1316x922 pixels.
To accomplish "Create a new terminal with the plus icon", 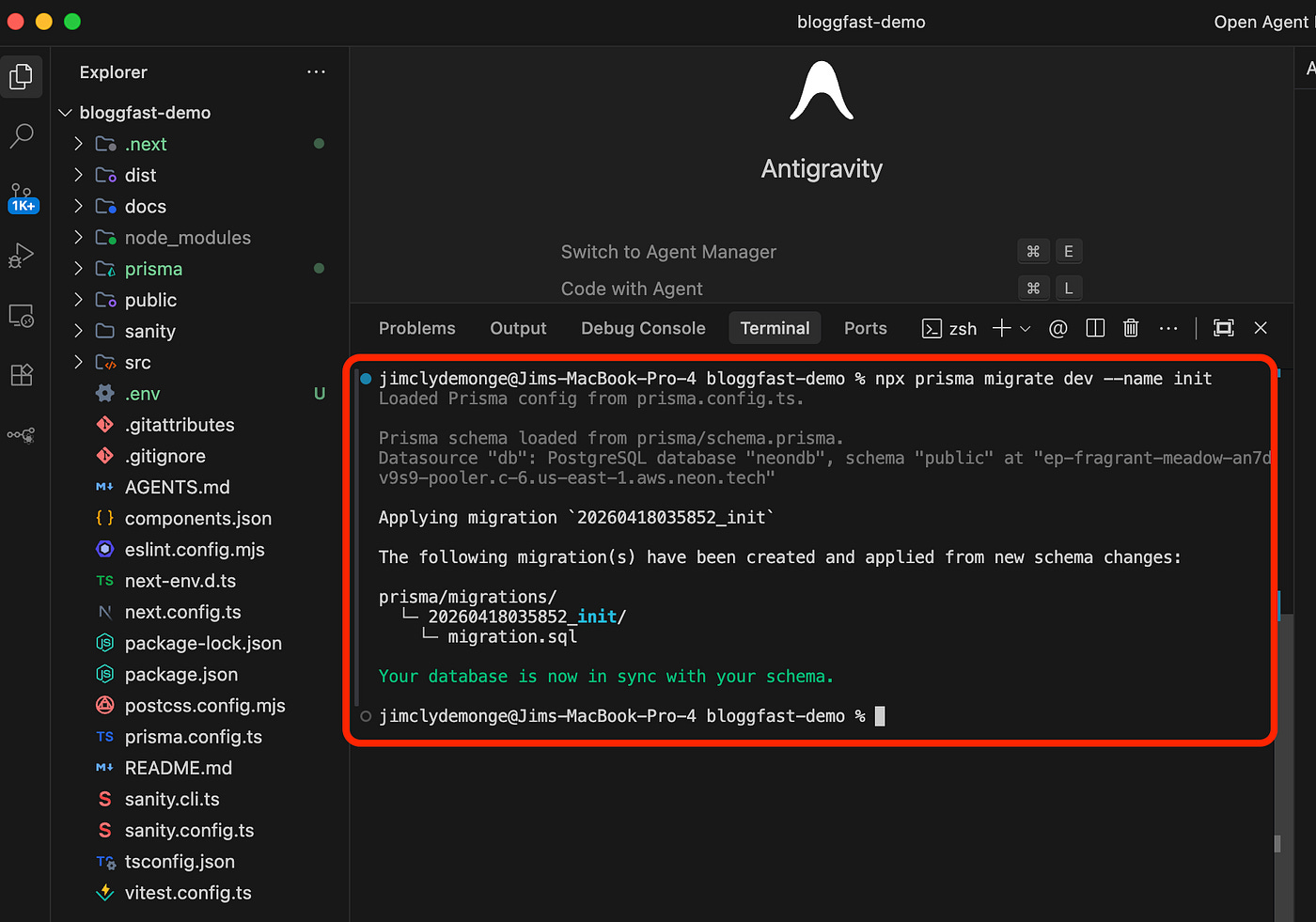I will pyautogui.click(x=1000, y=328).
